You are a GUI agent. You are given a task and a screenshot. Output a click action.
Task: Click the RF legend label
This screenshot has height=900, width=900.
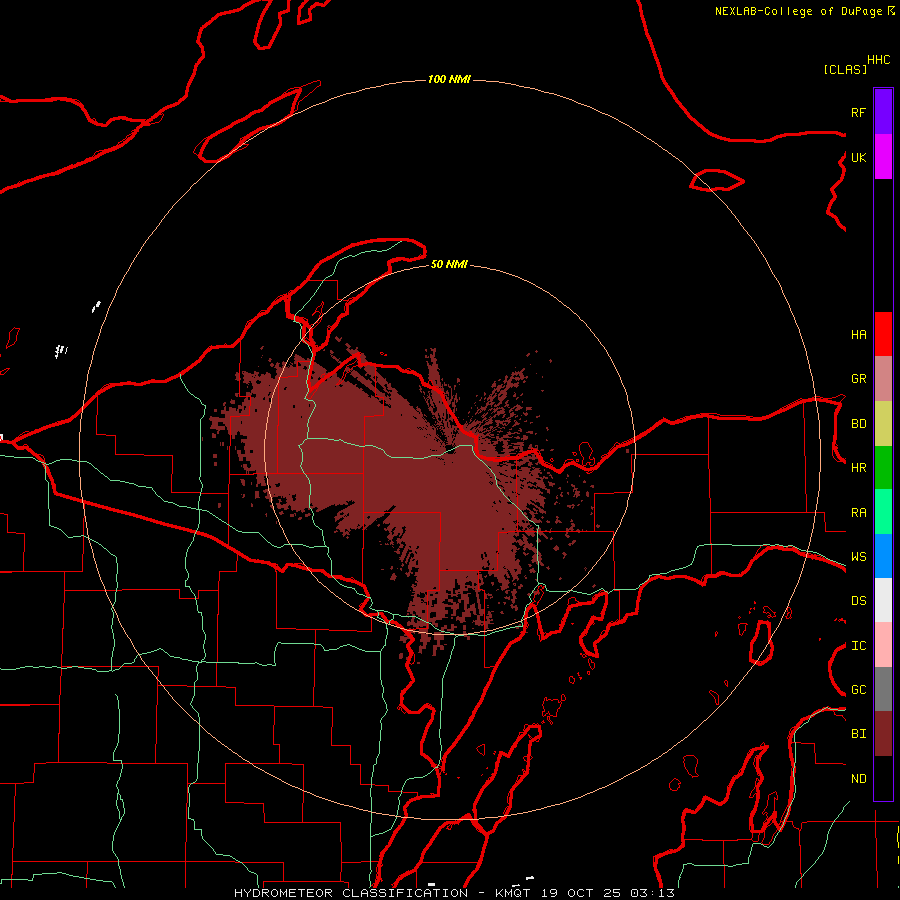pyautogui.click(x=858, y=112)
